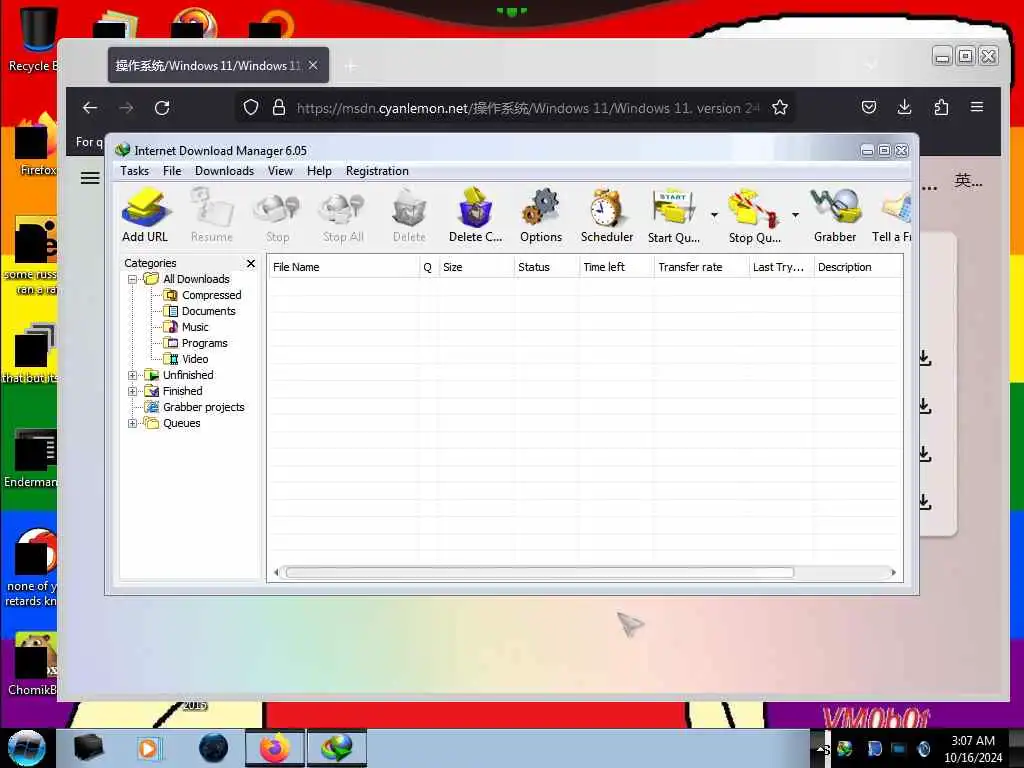Click the Start Queue icon
The image size is (1024, 768).
pyautogui.click(x=674, y=215)
